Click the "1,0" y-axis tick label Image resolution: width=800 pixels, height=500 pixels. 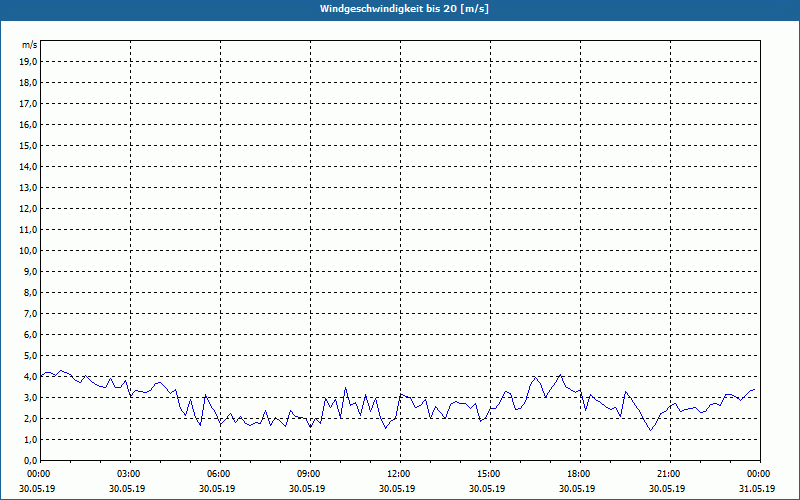(x=30, y=439)
